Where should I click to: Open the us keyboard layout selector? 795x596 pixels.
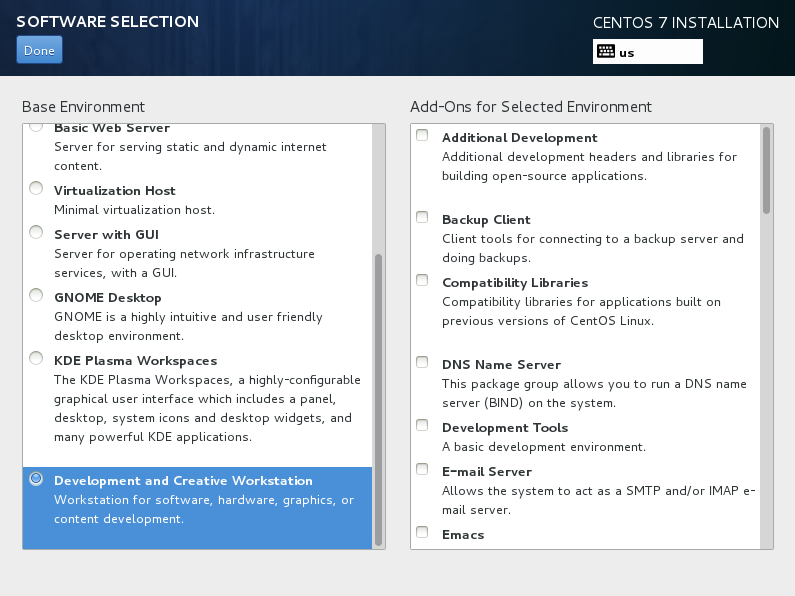[x=647, y=52]
